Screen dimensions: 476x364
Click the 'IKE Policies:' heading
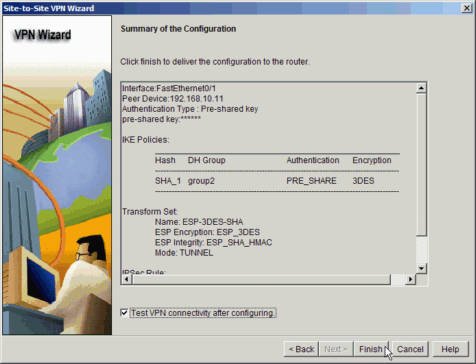click(146, 140)
